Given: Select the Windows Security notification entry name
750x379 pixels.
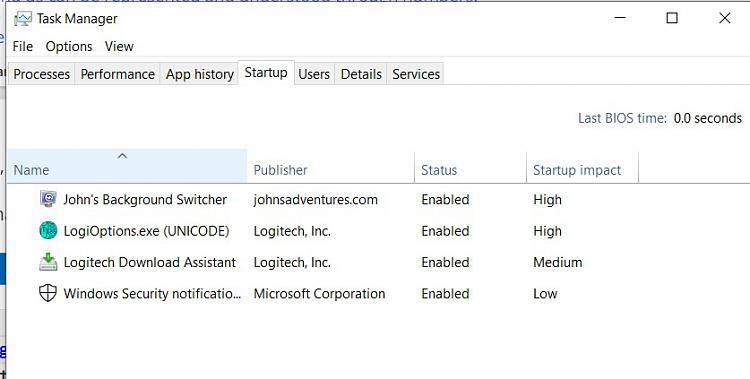Looking at the screenshot, I should click(x=153, y=293).
